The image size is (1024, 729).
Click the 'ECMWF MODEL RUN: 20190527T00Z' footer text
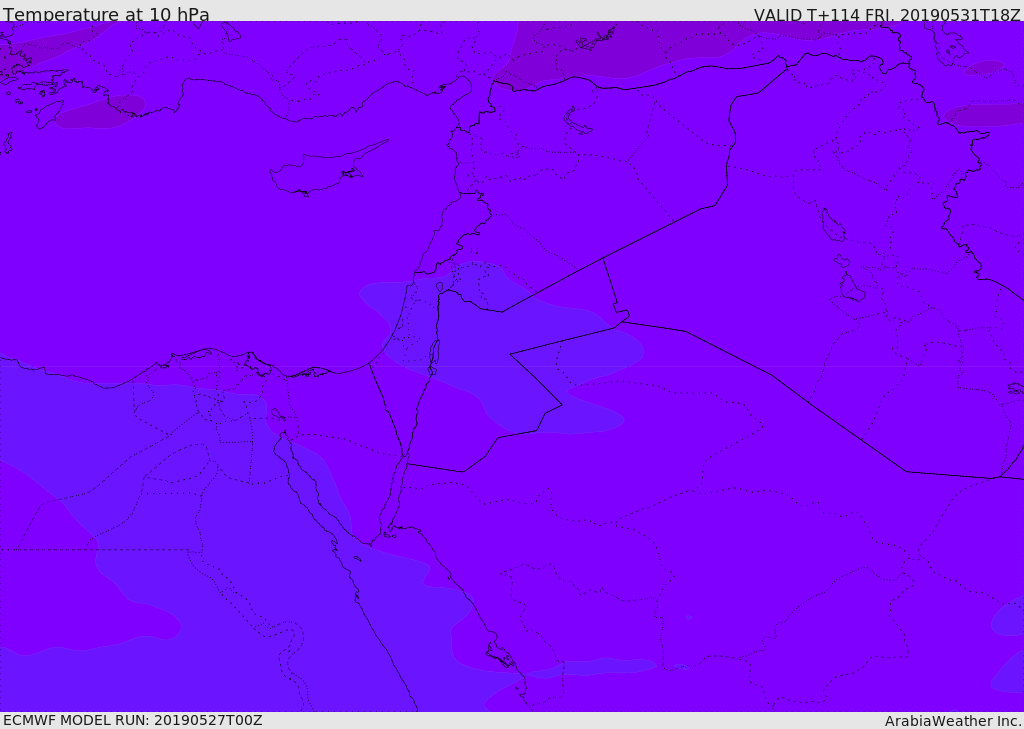pos(133,720)
